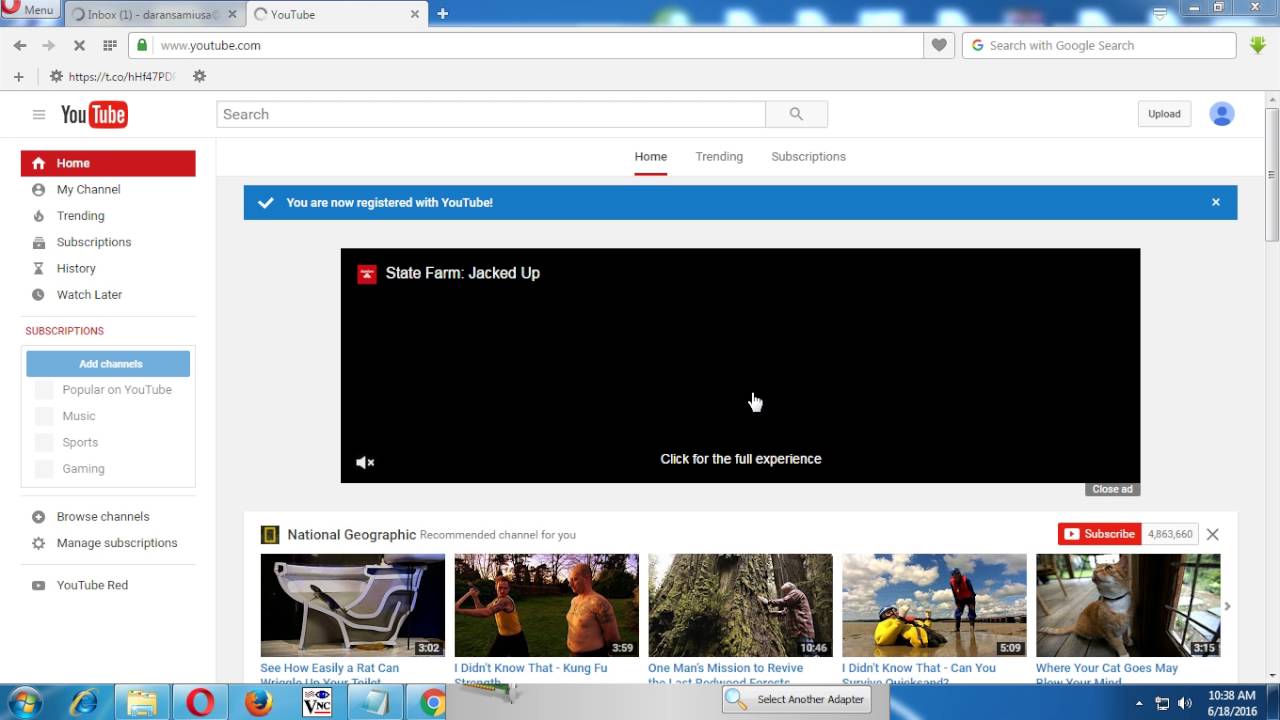
Task: Select the Home top tab
Action: click(x=650, y=157)
